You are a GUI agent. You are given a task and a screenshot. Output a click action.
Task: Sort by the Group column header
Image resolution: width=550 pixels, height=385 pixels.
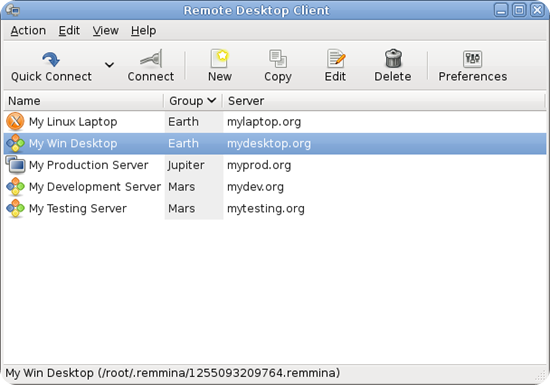pos(193,101)
